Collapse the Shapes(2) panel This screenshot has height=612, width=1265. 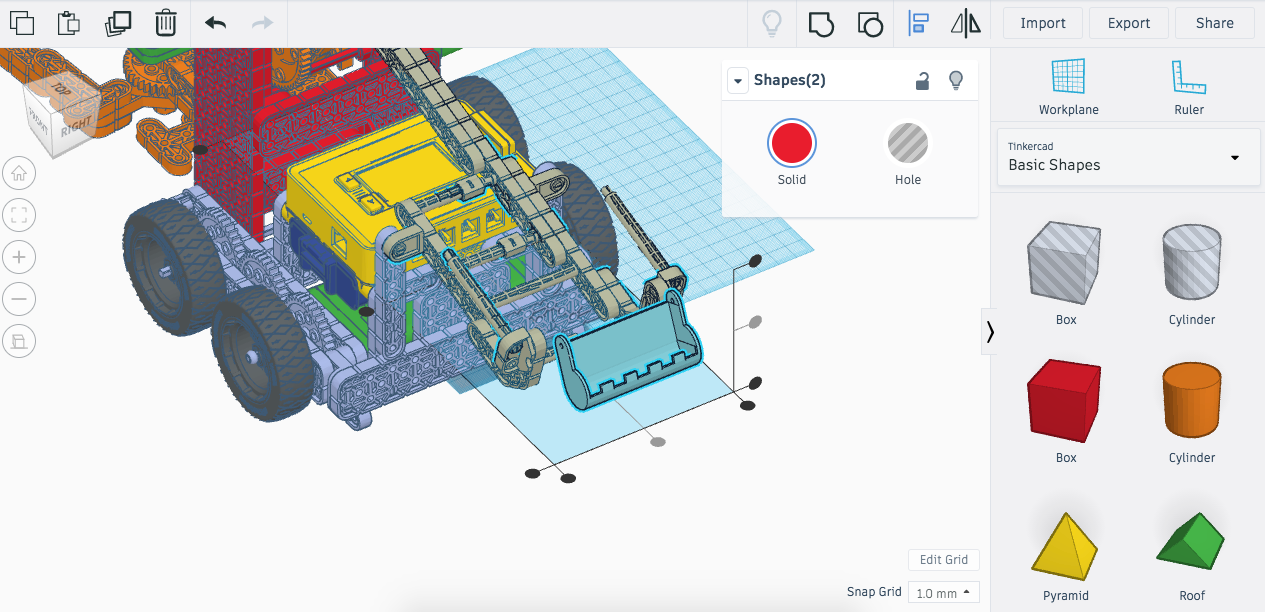737,80
